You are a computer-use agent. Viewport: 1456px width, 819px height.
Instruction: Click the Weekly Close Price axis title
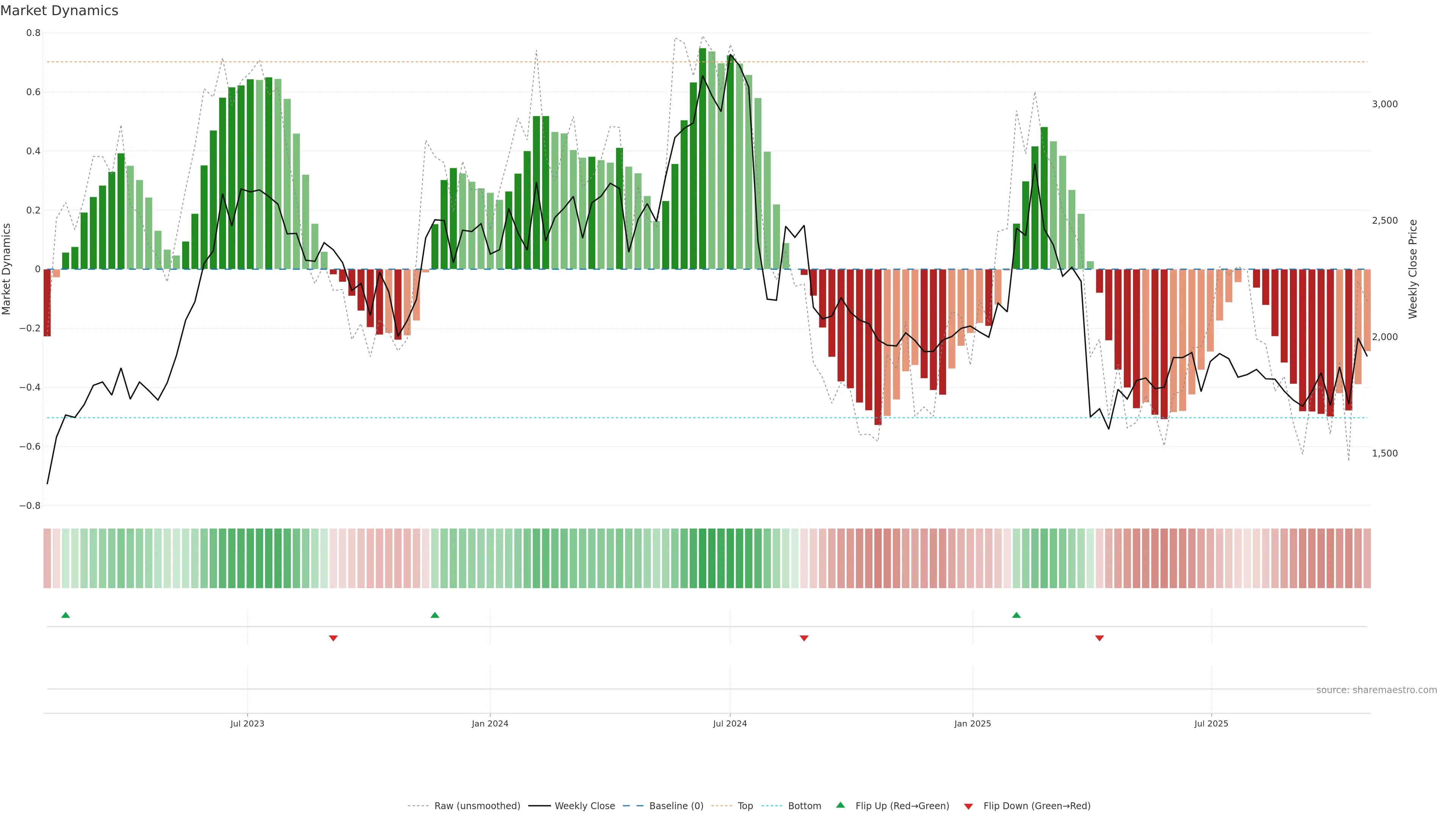(1413, 269)
